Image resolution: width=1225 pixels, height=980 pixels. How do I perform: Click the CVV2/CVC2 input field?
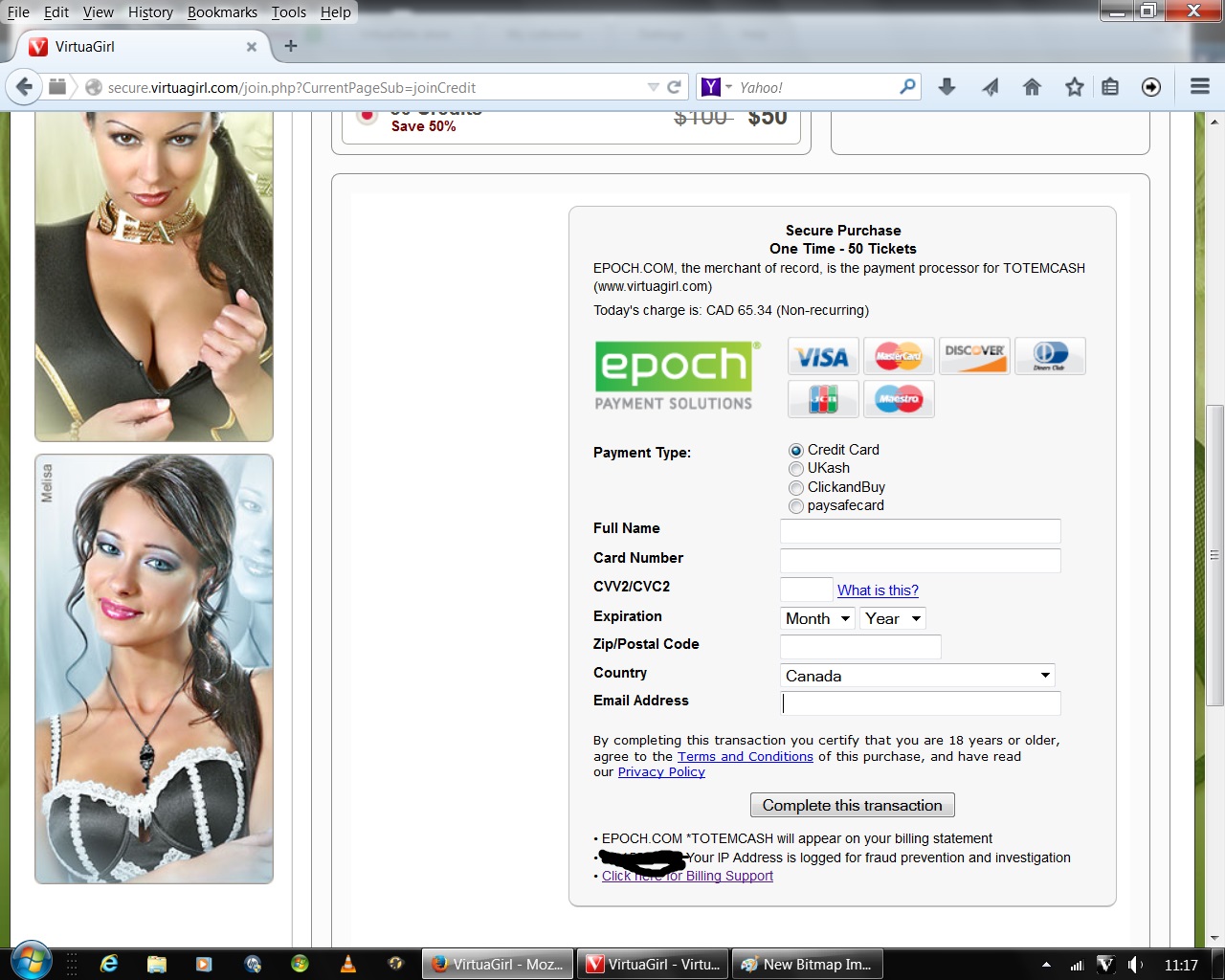(807, 590)
